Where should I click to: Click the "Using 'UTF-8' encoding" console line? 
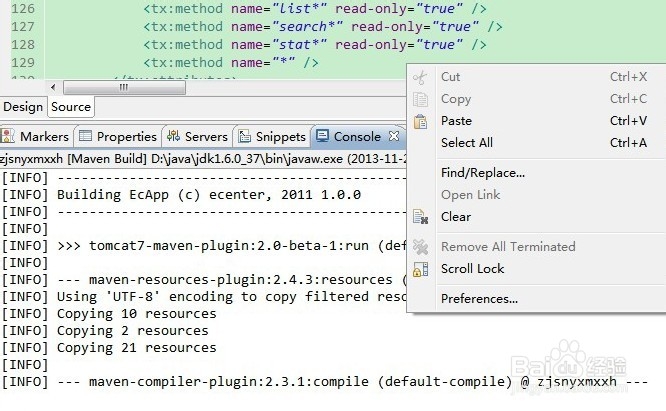tap(204, 297)
